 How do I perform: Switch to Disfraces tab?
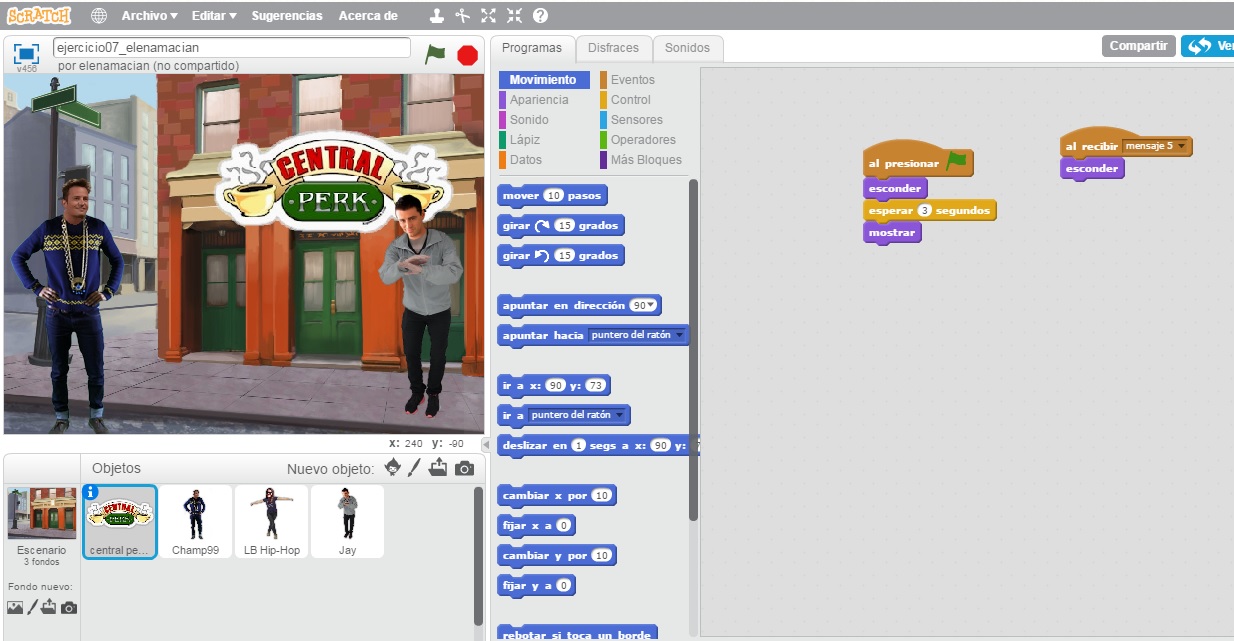613,48
